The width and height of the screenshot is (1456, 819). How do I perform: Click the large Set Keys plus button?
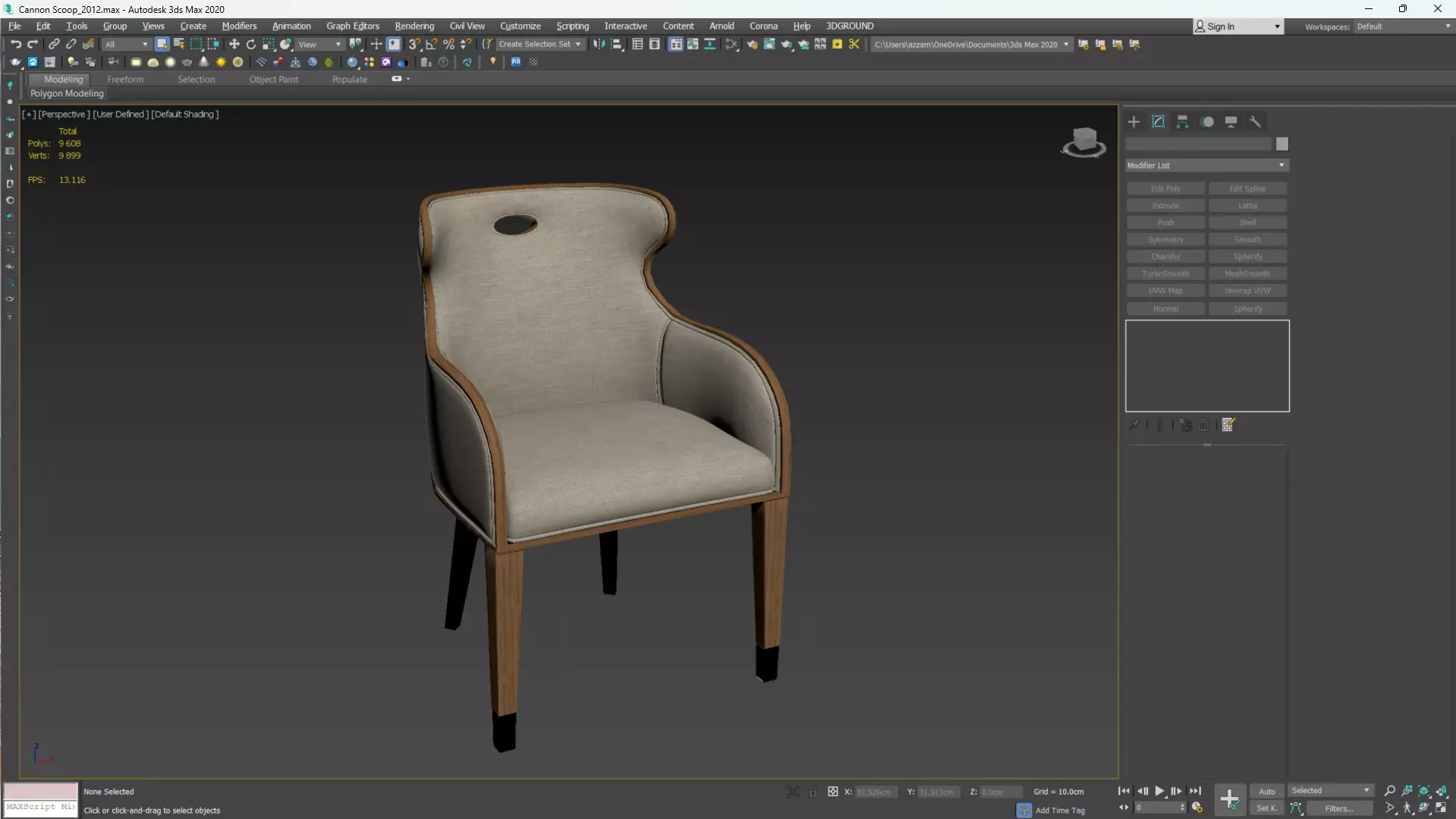[1229, 799]
